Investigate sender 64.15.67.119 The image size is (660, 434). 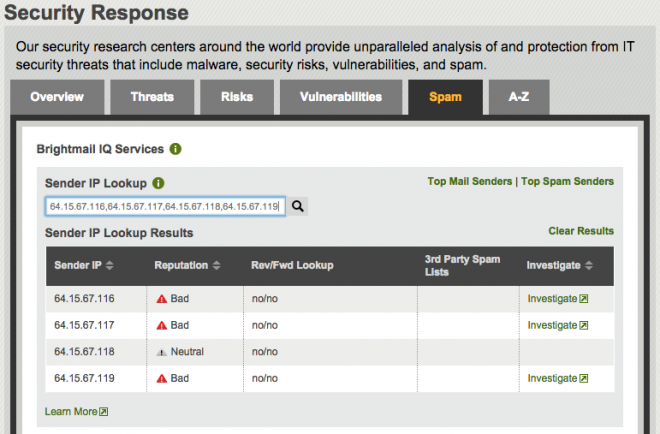pyautogui.click(x=558, y=378)
